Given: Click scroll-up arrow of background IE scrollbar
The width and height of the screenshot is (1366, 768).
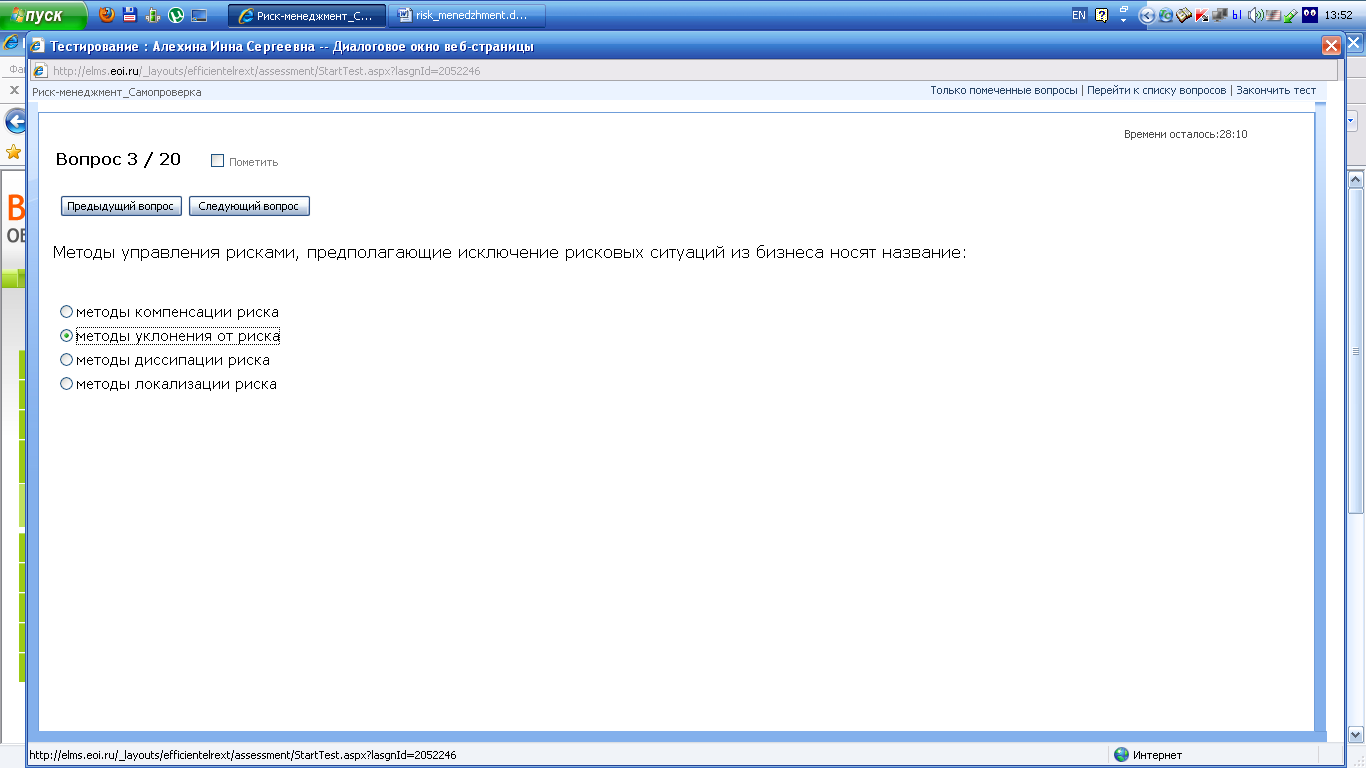Looking at the screenshot, I should tap(1356, 180).
